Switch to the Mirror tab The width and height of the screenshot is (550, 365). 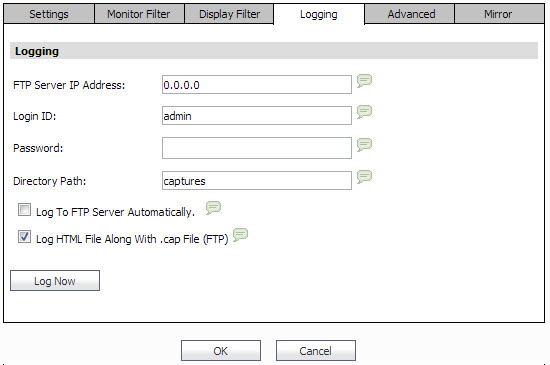pyautogui.click(x=499, y=14)
